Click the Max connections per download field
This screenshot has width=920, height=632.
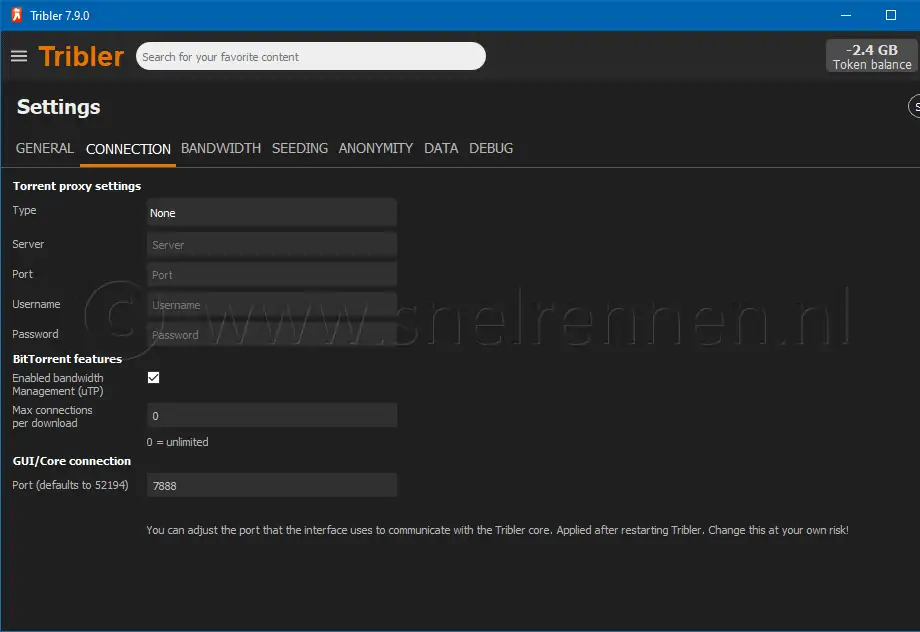click(x=272, y=415)
